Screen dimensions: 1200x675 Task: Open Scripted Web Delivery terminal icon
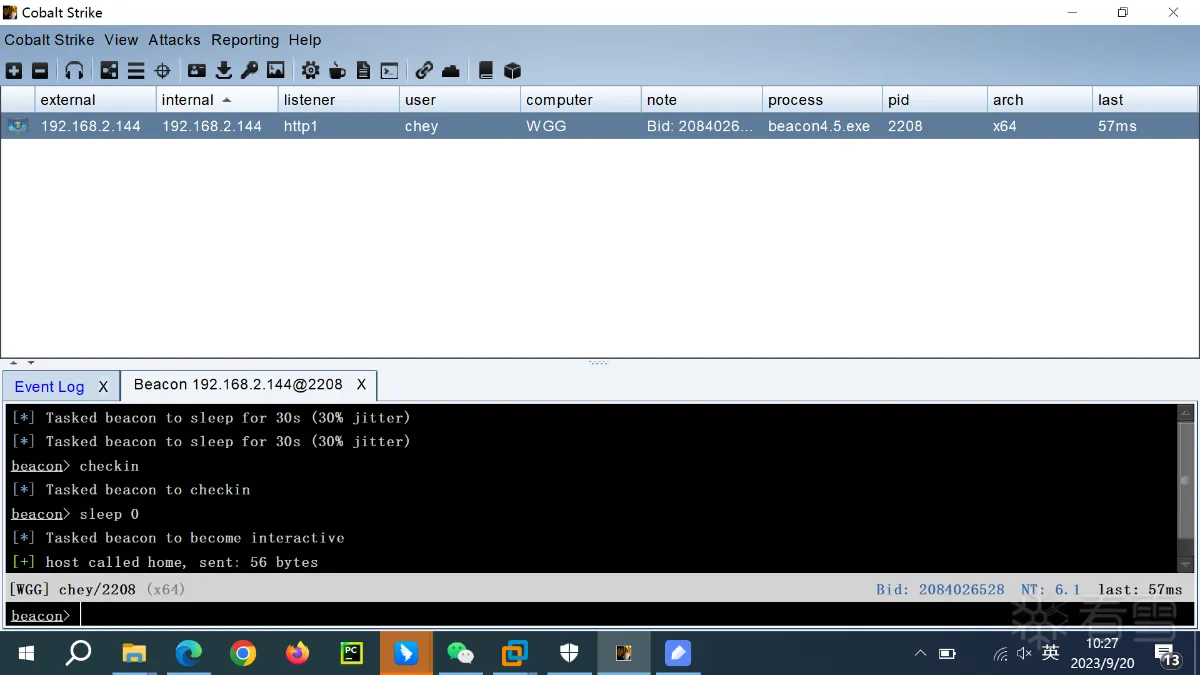pyautogui.click(x=390, y=71)
